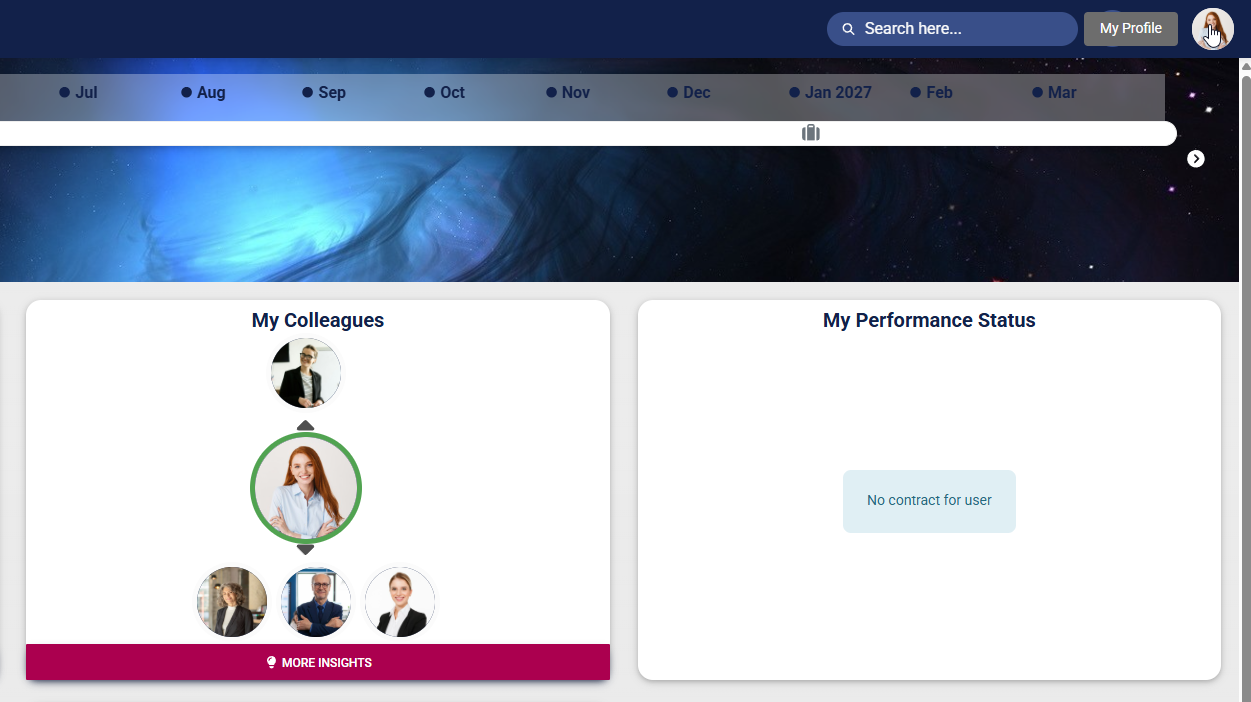Select the Mar timeline dot

1038,92
